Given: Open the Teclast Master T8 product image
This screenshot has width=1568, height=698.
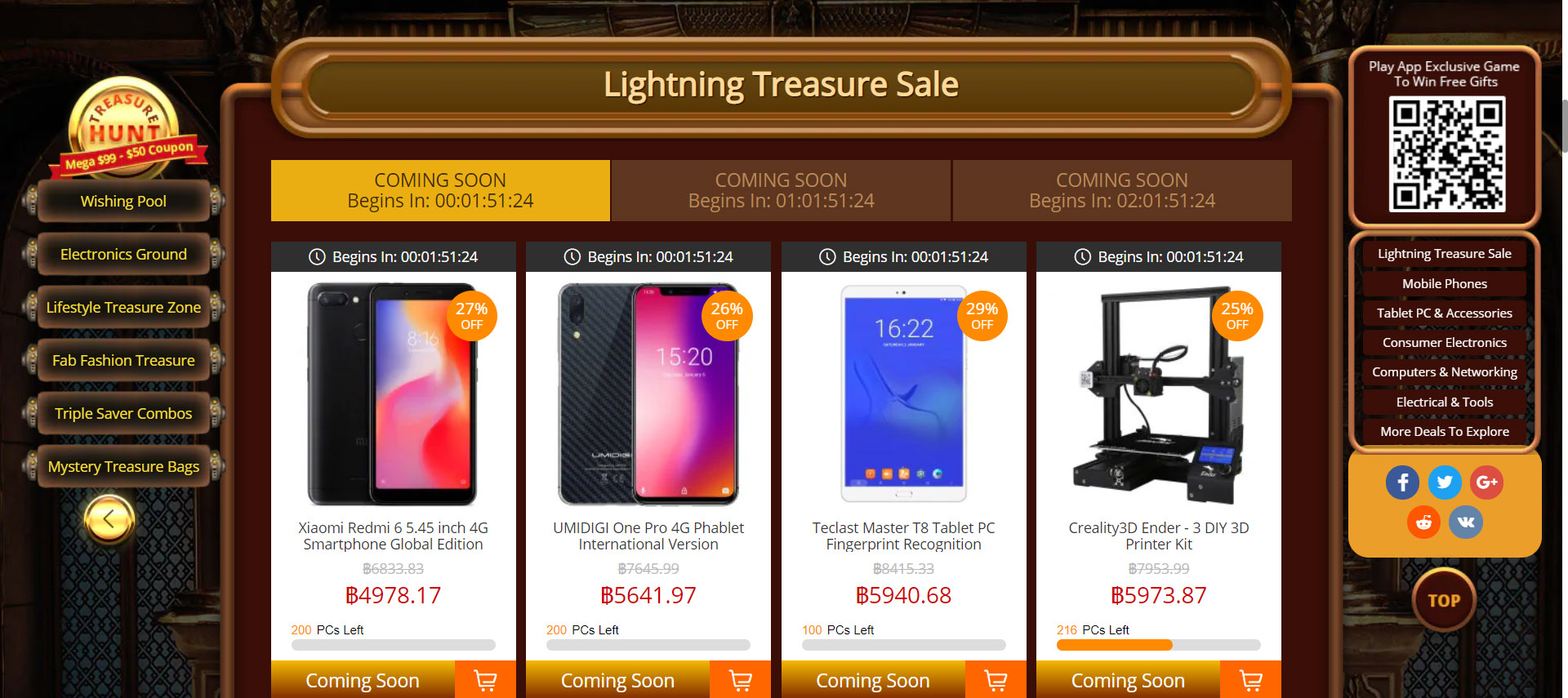Looking at the screenshot, I should coord(903,393).
